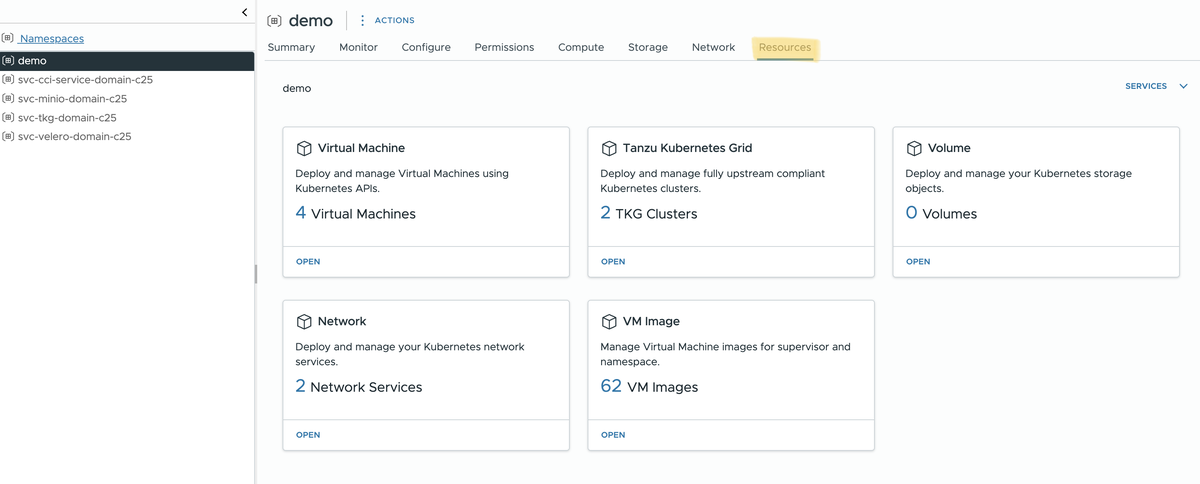Image resolution: width=1200 pixels, height=484 pixels.
Task: Open the Virtual Machine card
Action: (x=308, y=262)
